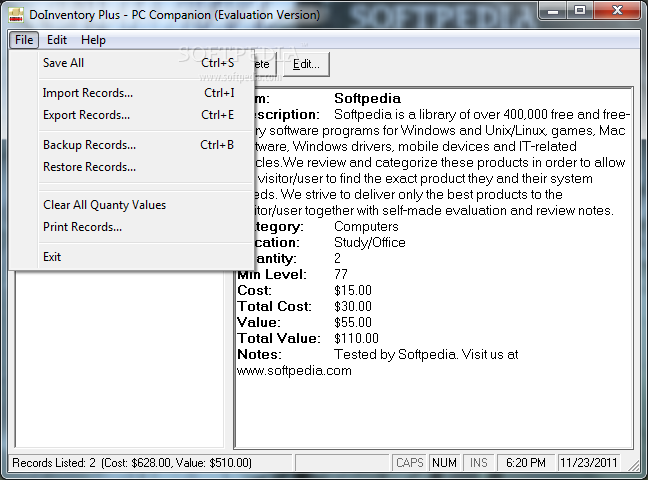Click the Notes: label
Image resolution: width=648 pixels, height=480 pixels.
[x=260, y=355]
